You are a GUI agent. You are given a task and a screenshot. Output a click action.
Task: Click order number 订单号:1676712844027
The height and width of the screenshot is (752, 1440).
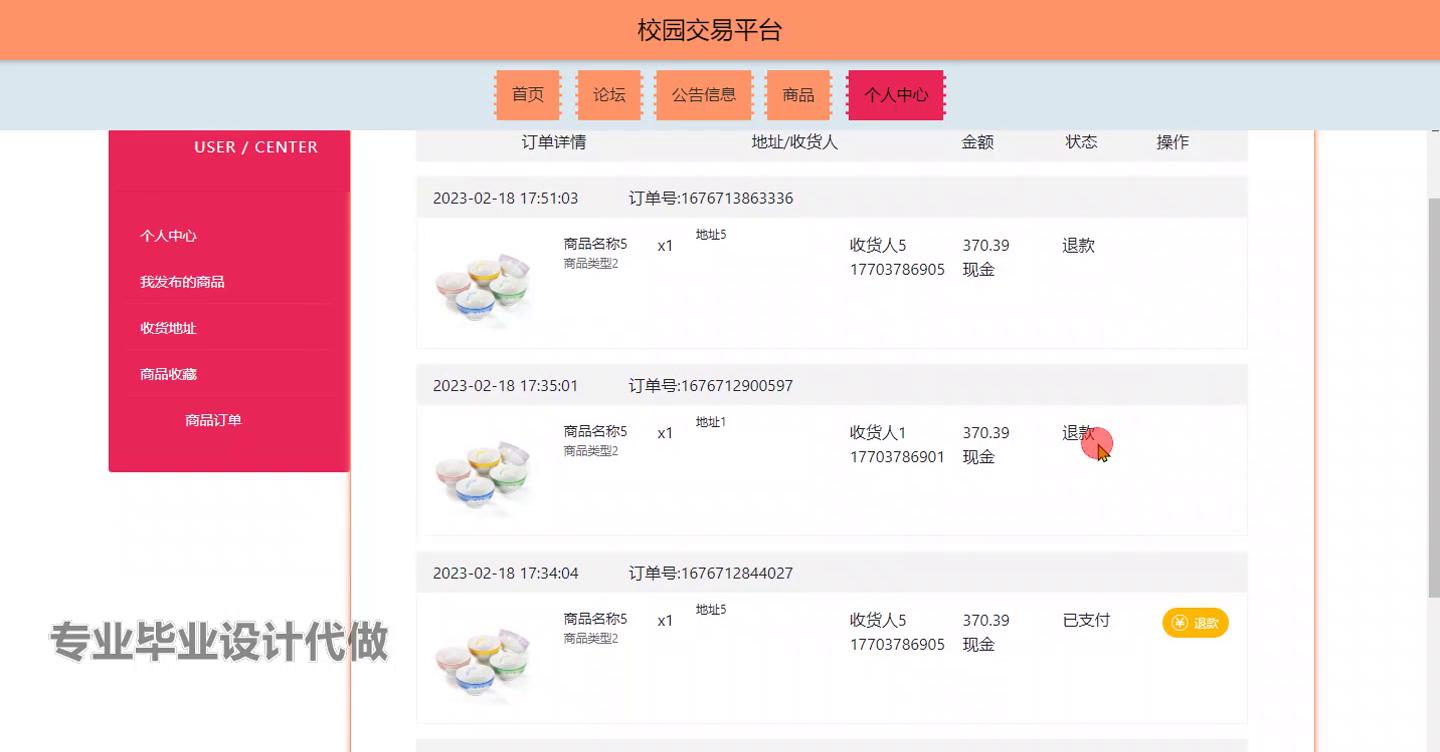coord(711,573)
